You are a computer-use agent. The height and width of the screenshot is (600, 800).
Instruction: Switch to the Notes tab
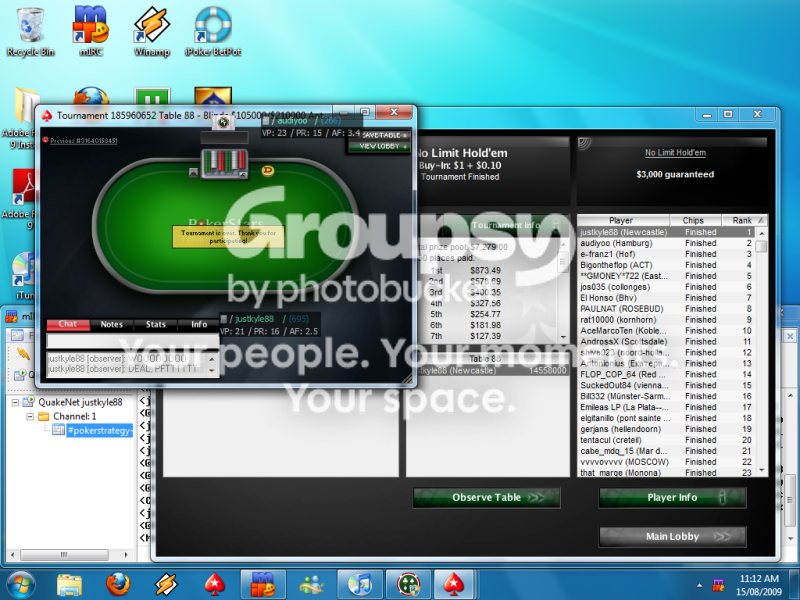(111, 324)
